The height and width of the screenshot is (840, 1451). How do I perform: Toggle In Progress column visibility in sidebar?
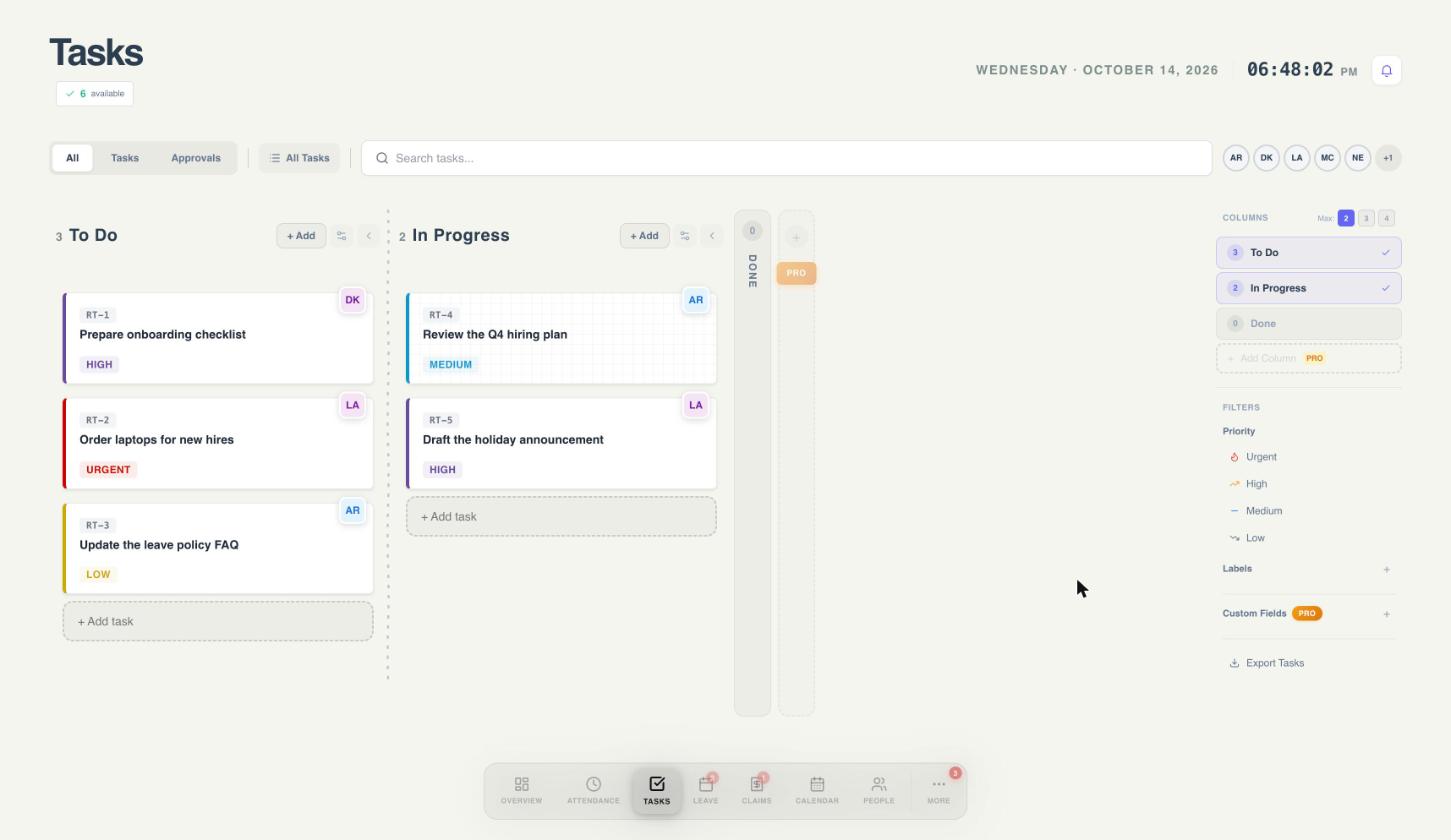coord(1309,288)
